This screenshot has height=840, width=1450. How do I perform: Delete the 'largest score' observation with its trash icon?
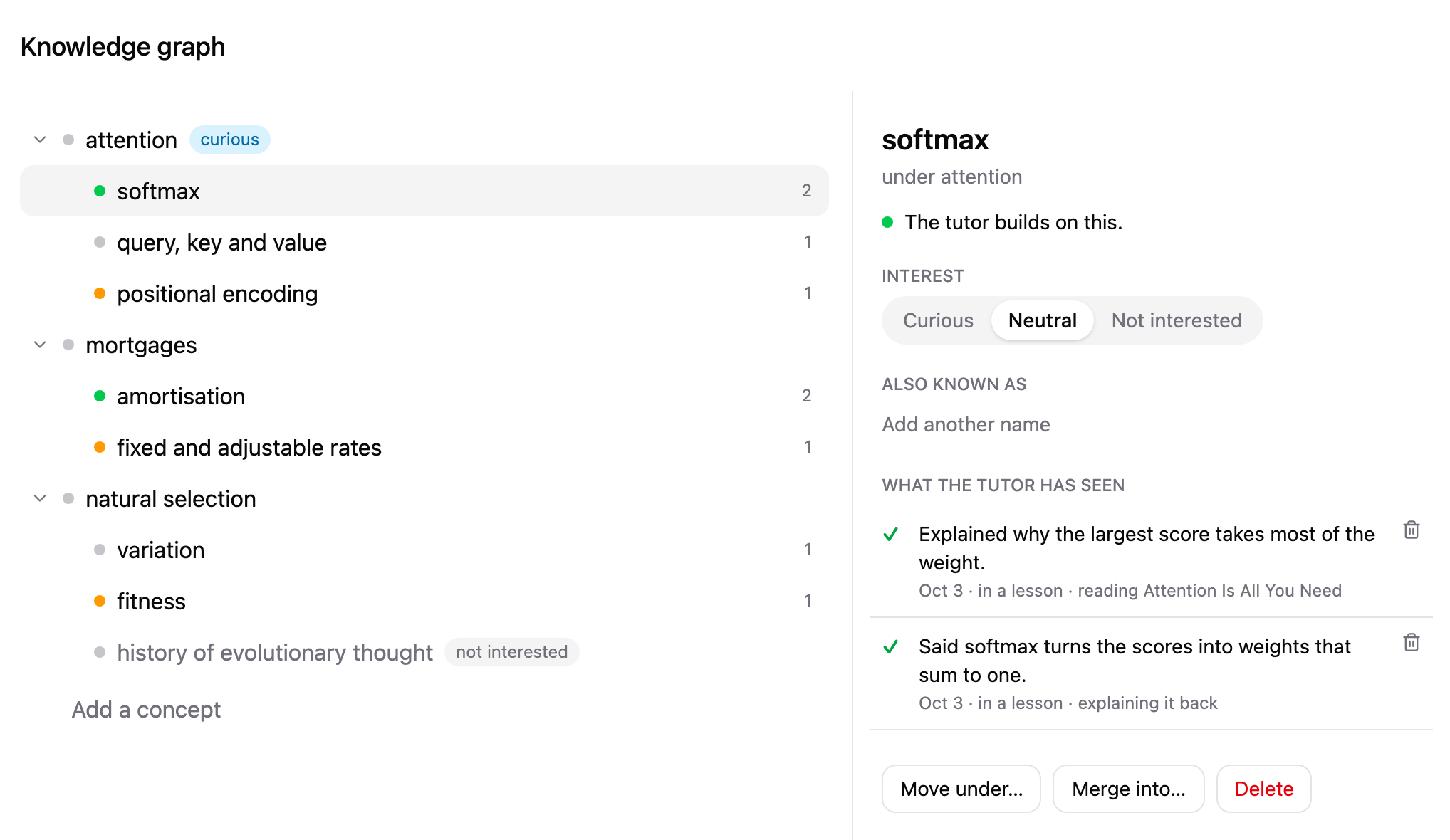(x=1411, y=530)
